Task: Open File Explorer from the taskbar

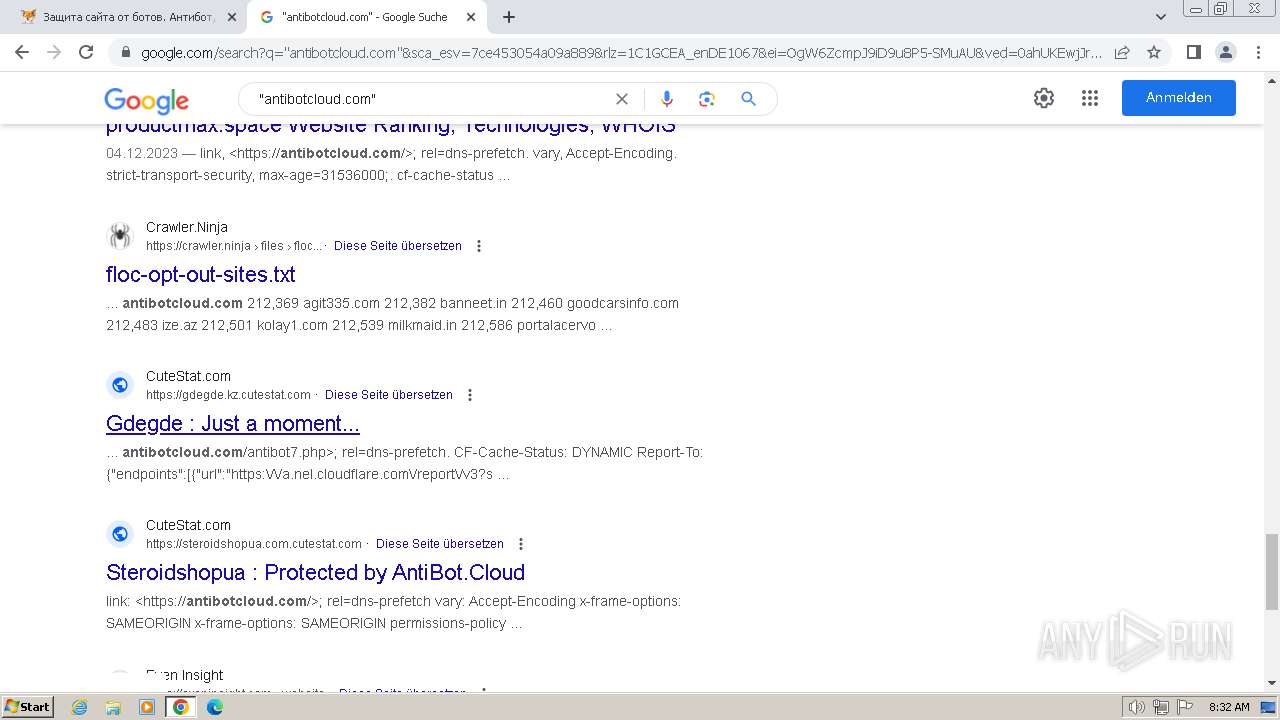Action: [x=113, y=707]
